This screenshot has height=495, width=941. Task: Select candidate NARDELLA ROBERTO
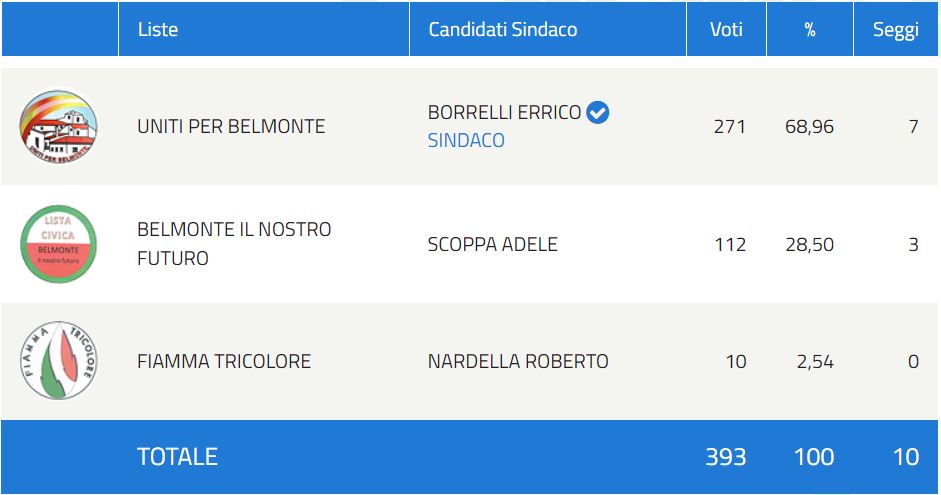click(x=518, y=361)
